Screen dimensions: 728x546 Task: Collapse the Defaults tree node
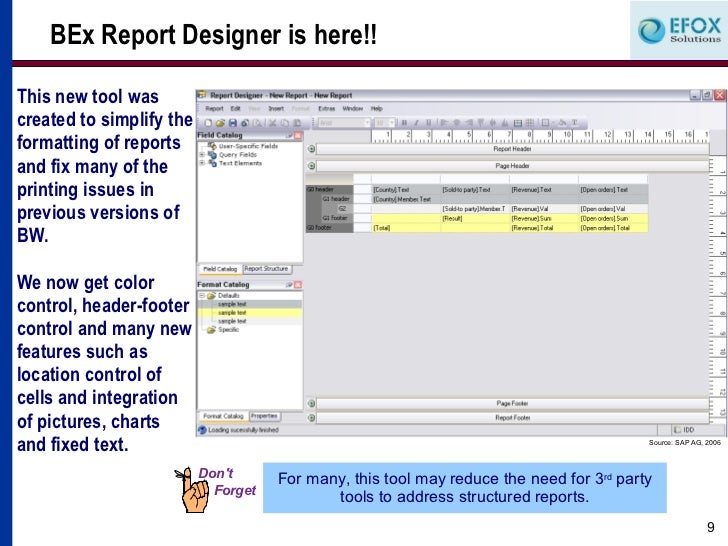(202, 295)
